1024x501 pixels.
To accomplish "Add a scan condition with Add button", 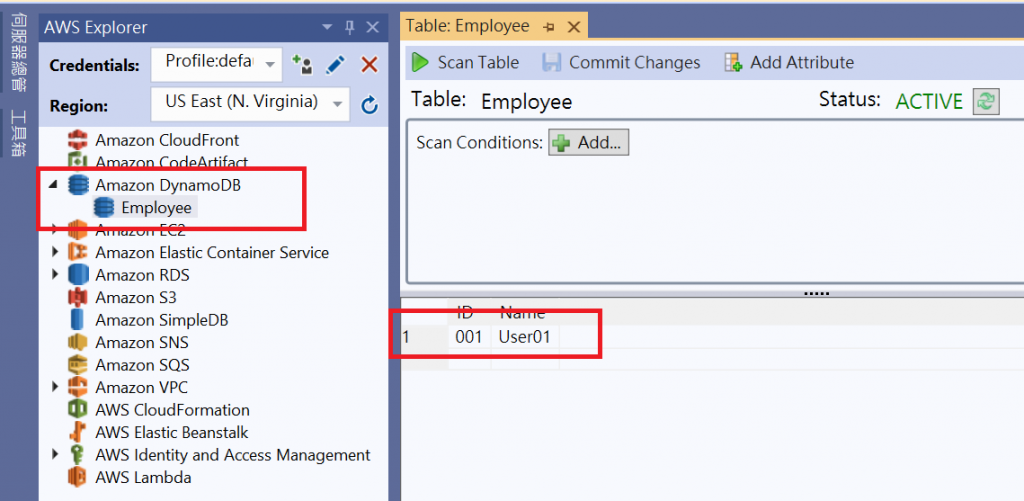I will click(588, 142).
